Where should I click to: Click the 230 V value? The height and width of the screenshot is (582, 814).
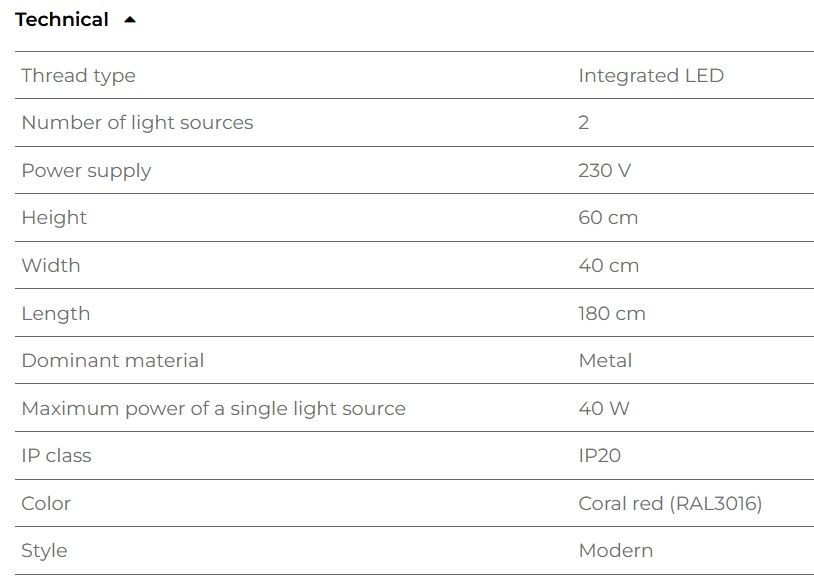coord(604,170)
